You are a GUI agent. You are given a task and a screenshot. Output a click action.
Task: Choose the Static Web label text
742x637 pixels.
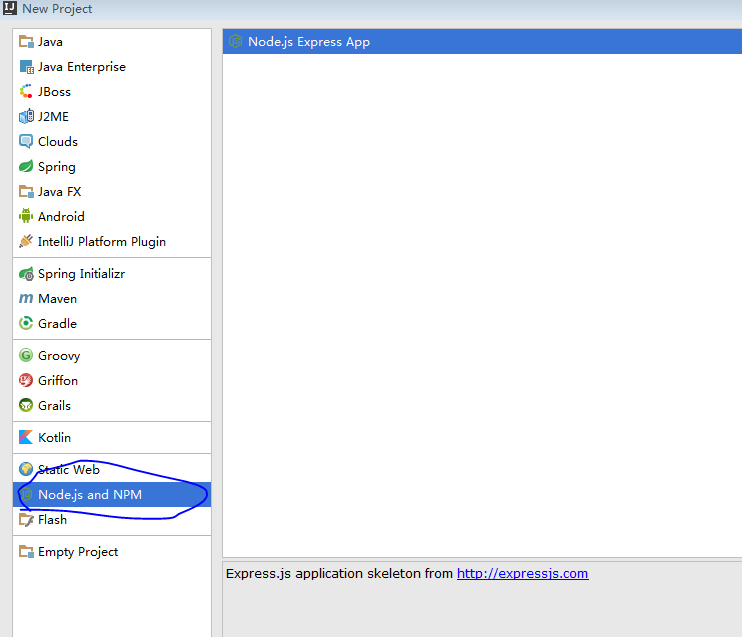tap(69, 469)
